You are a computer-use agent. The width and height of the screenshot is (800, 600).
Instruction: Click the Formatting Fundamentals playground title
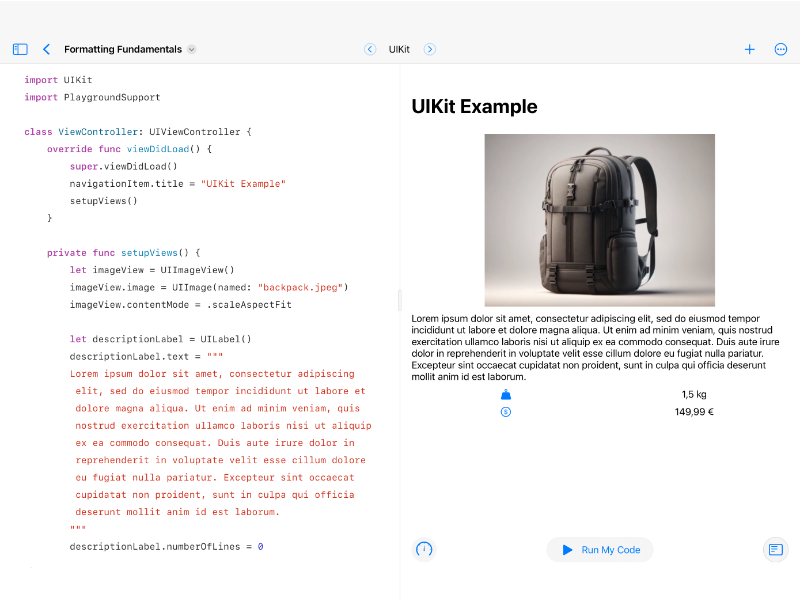tap(122, 49)
